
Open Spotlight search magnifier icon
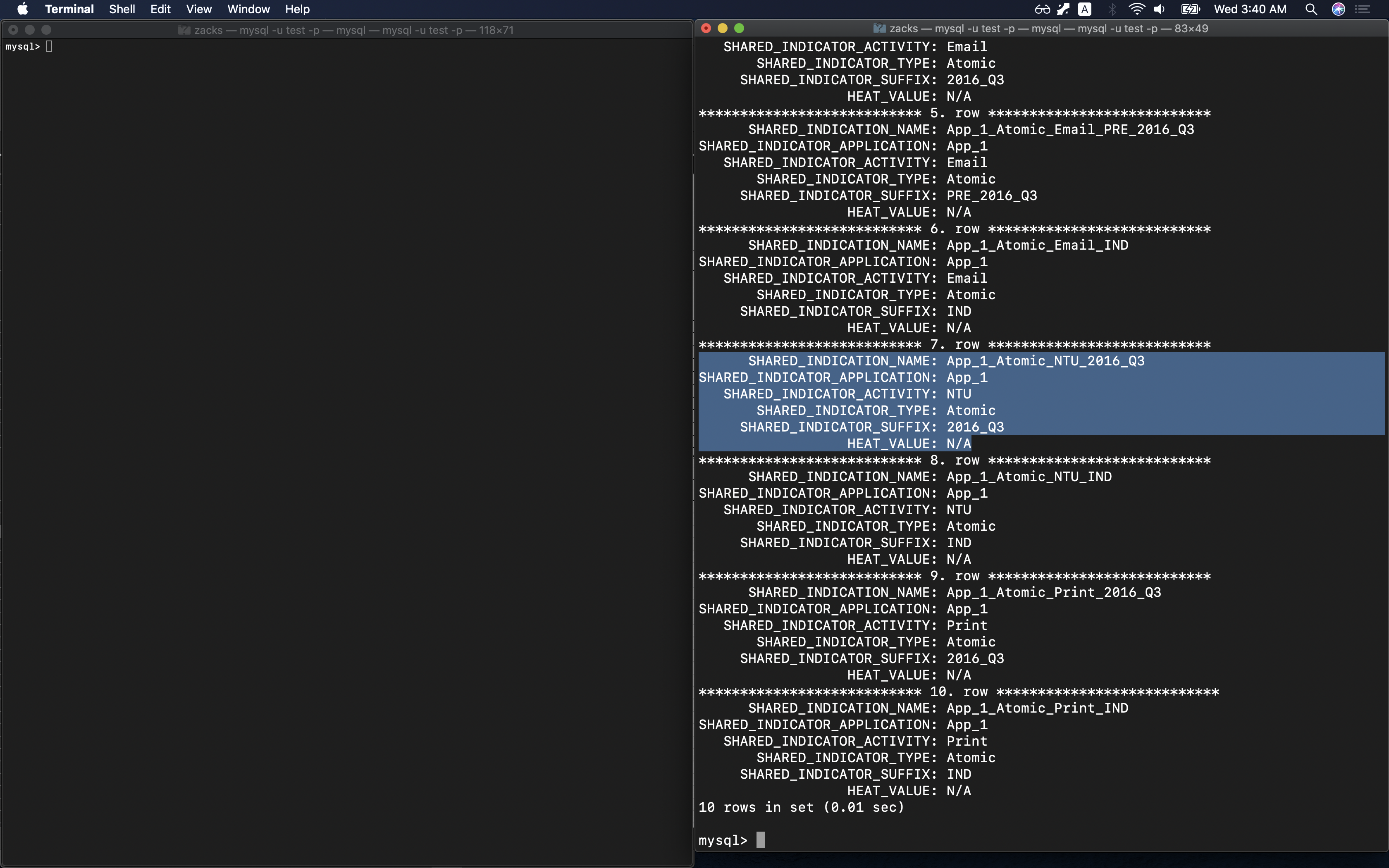click(x=1310, y=9)
